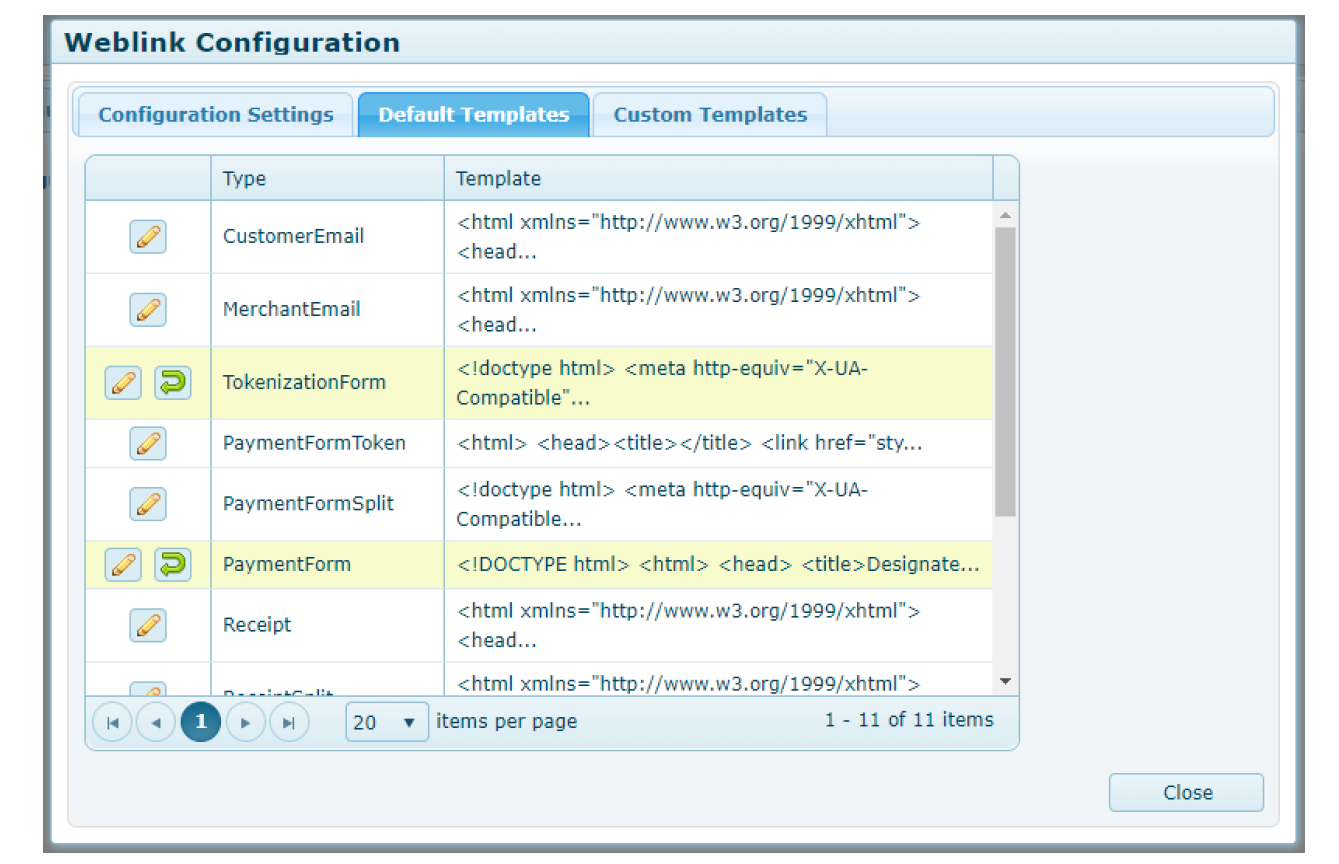Screen dimensions: 1339x864
Task: Jump to the last page
Action: 289,720
